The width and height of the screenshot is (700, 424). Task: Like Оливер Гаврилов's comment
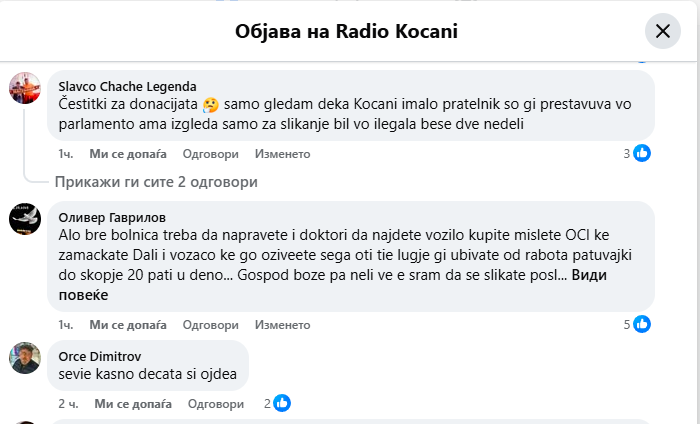pyautogui.click(x=125, y=325)
